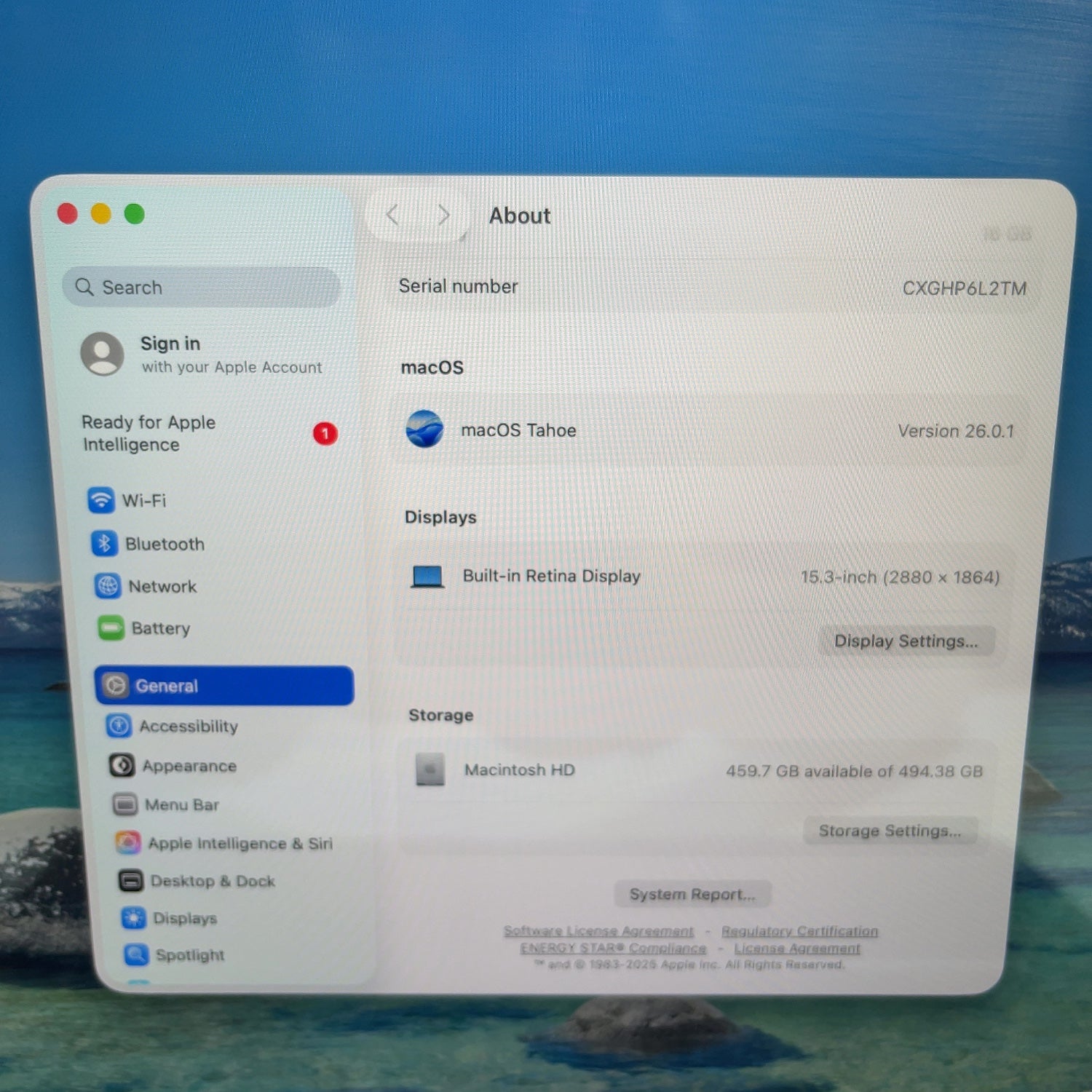The image size is (1092, 1092).
Task: Open Network settings pane
Action: point(162,586)
